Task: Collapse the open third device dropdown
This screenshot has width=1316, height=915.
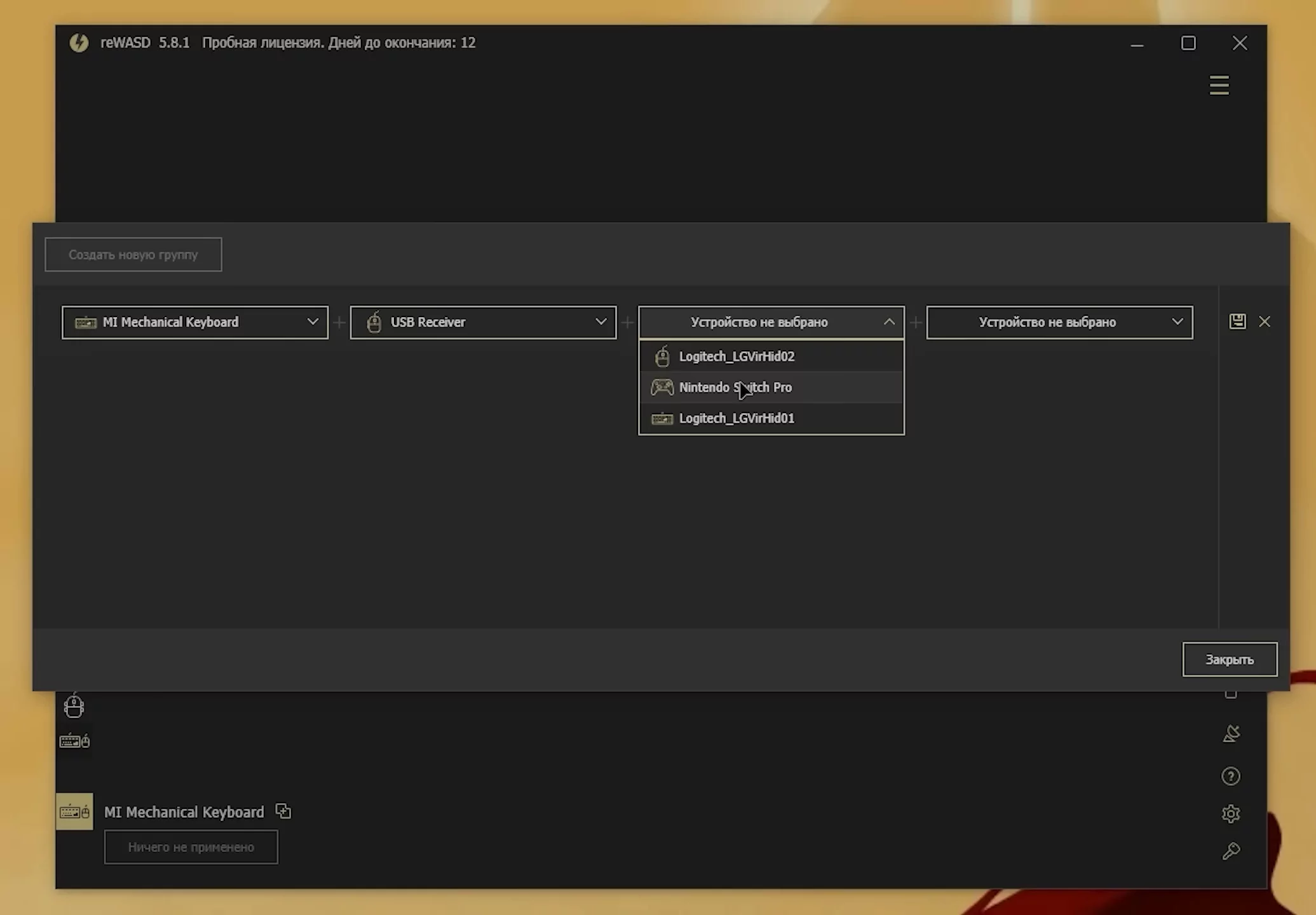Action: (888, 322)
